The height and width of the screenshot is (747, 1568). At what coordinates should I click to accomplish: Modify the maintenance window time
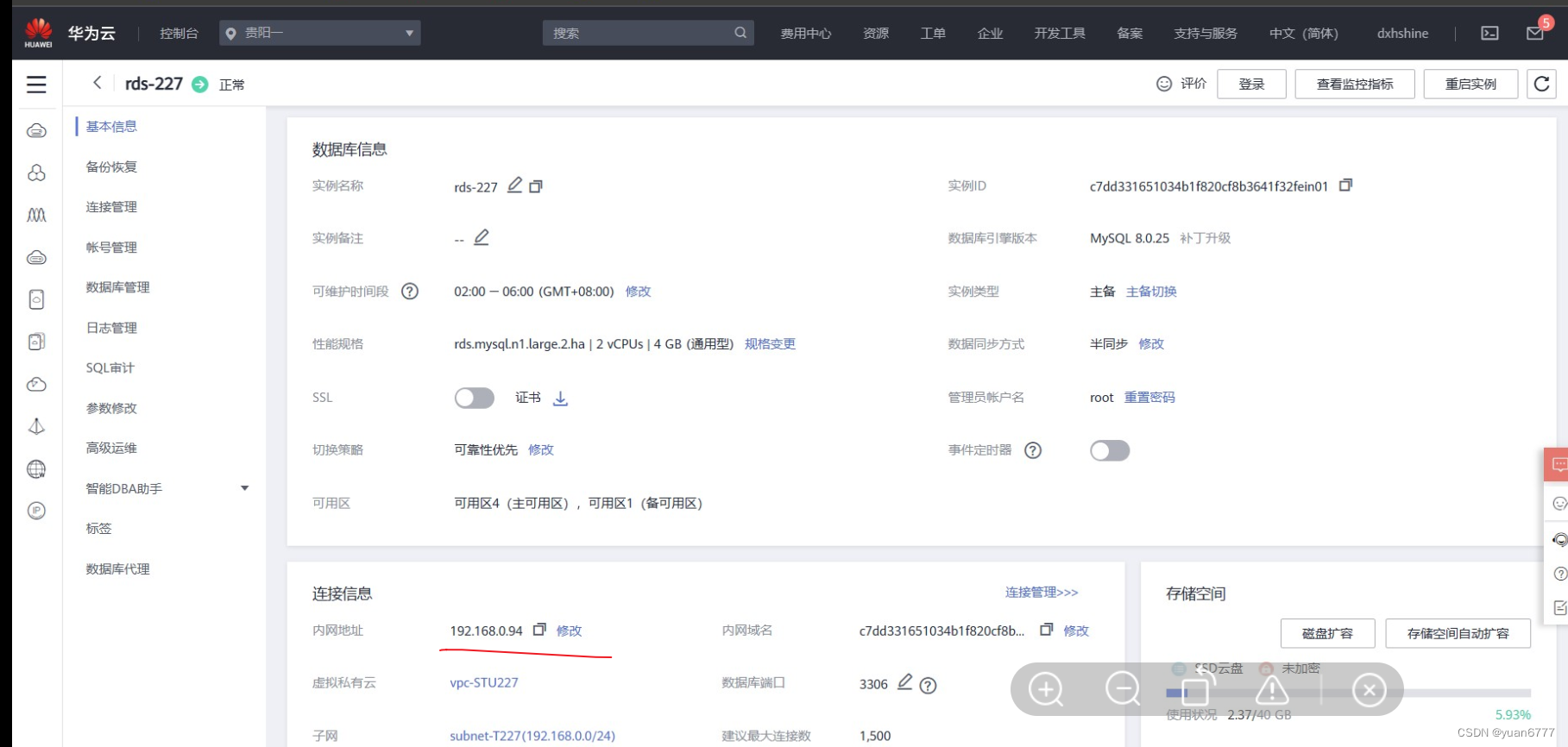[638, 292]
